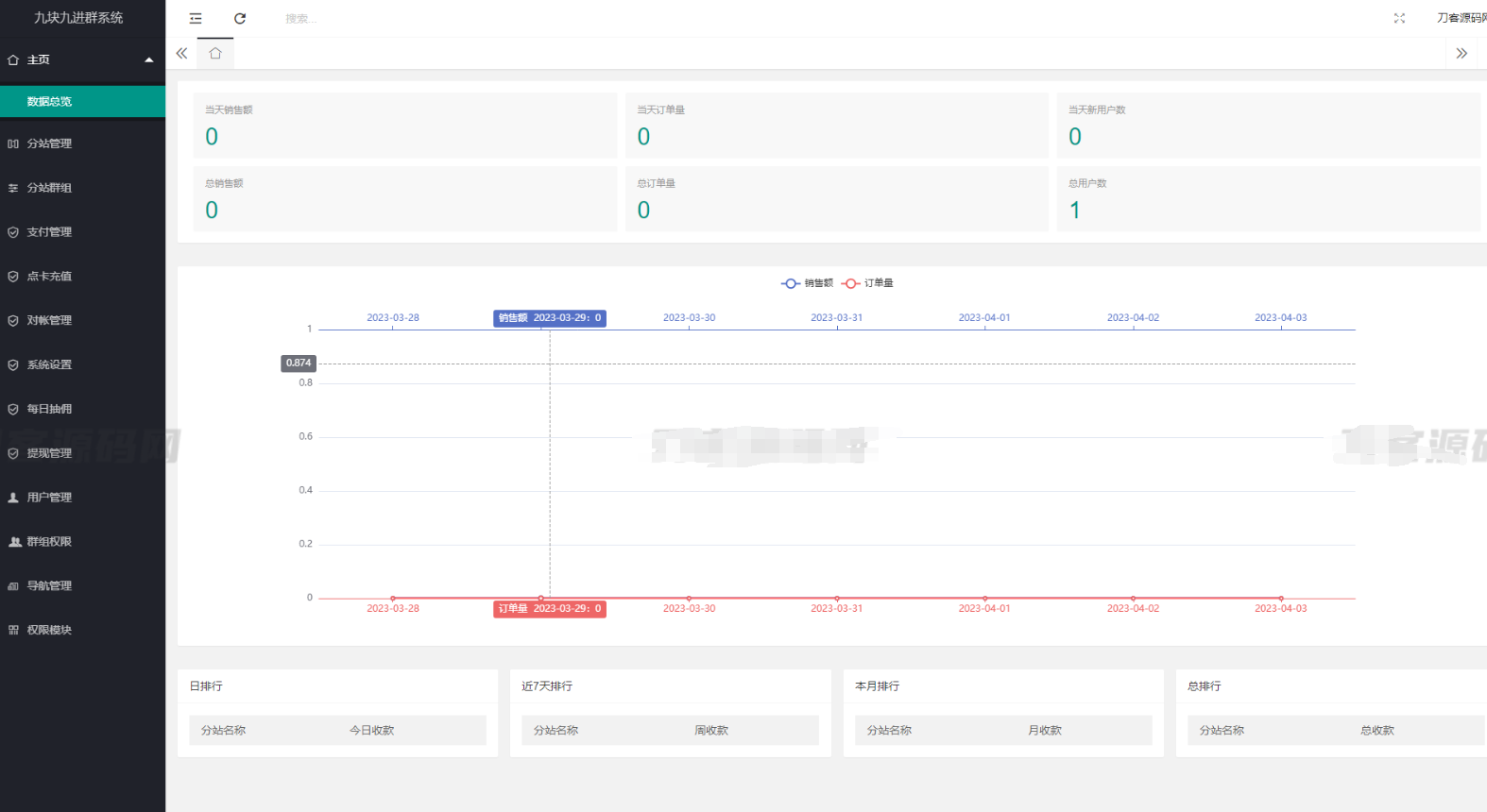Enter fullscreen with the expand icon
Viewport: 1487px width, 812px height.
click(x=1399, y=18)
